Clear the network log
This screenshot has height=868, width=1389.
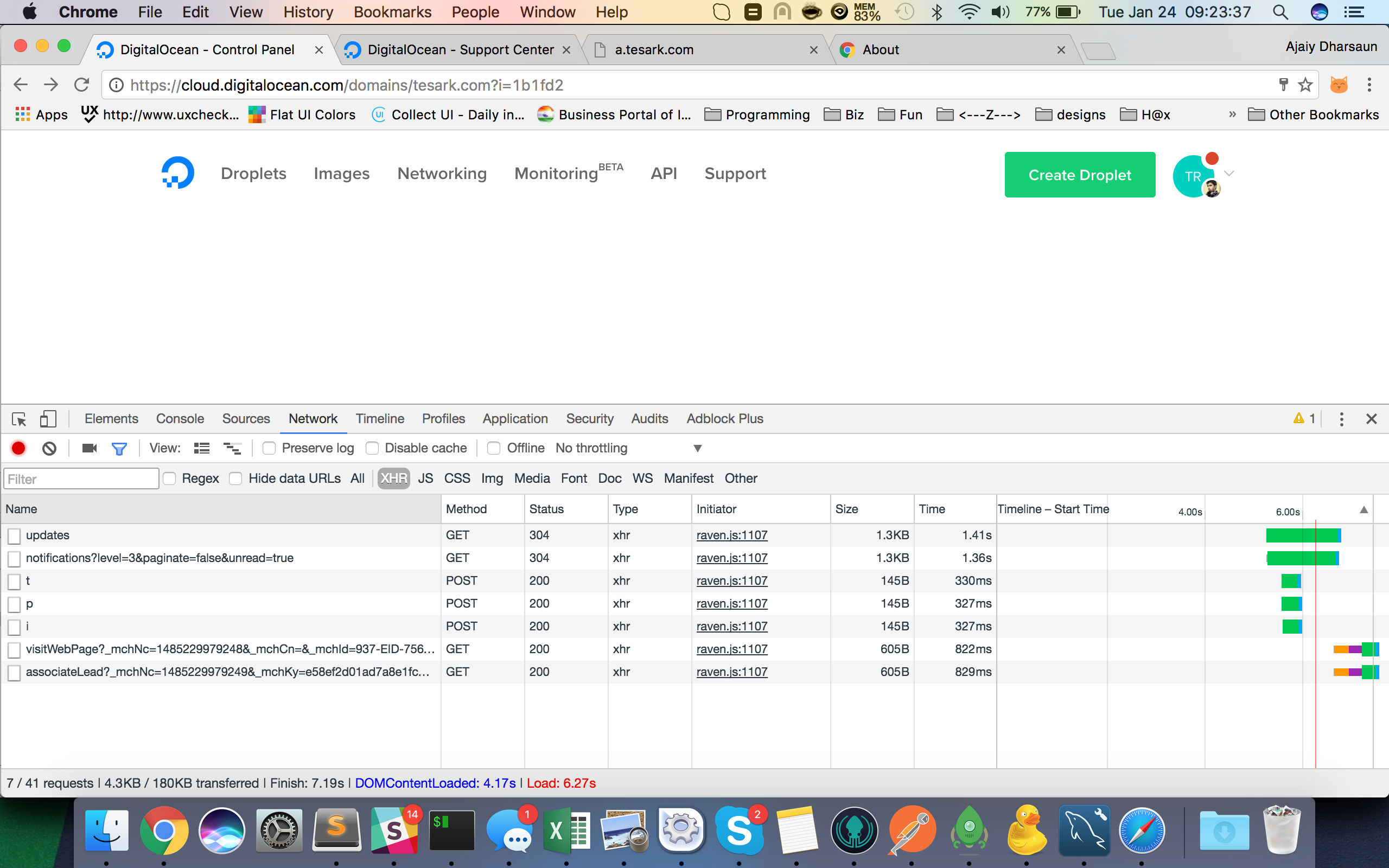49,448
